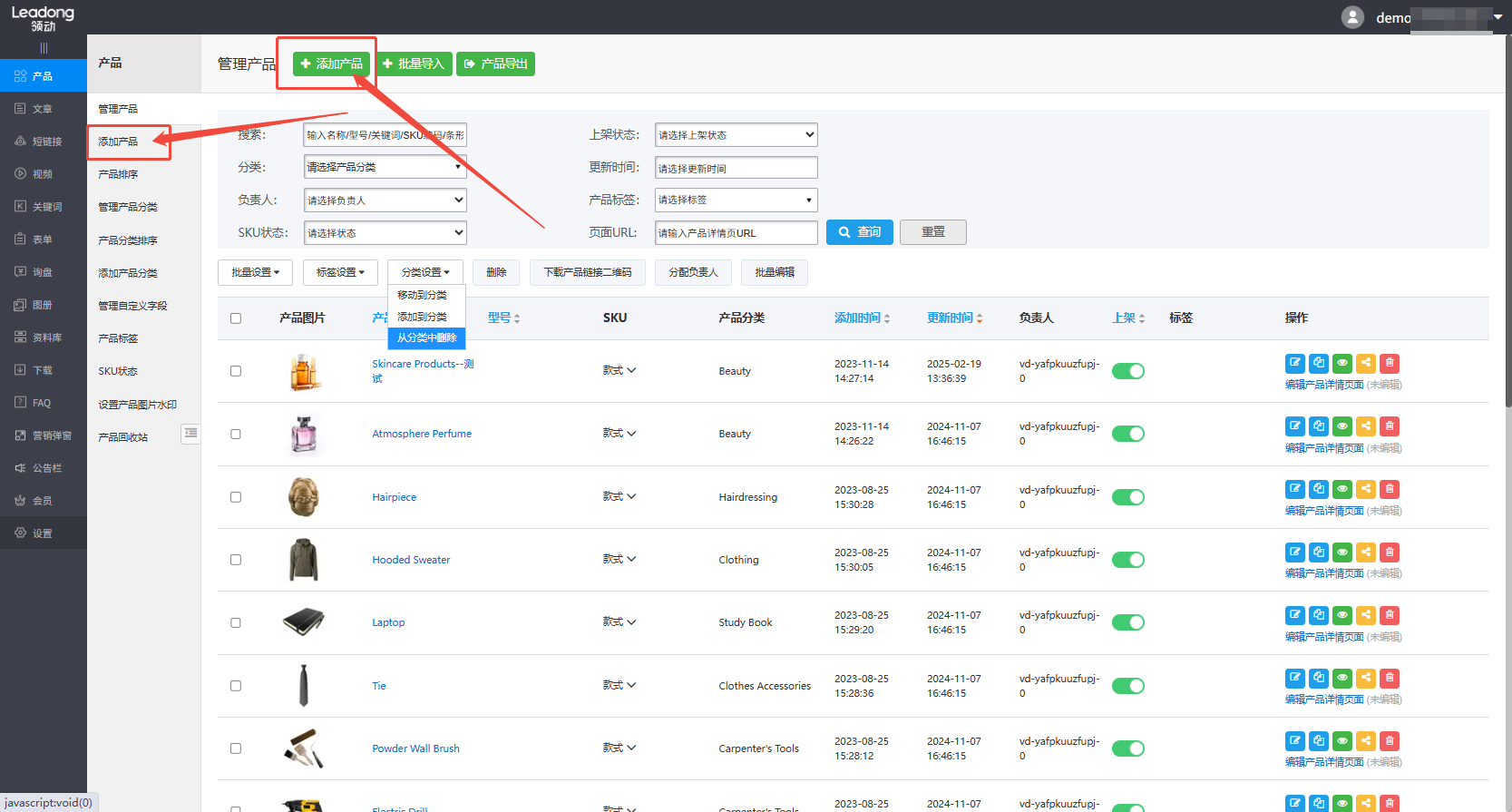Select 产品排序 in the product submenu

pyautogui.click(x=118, y=174)
